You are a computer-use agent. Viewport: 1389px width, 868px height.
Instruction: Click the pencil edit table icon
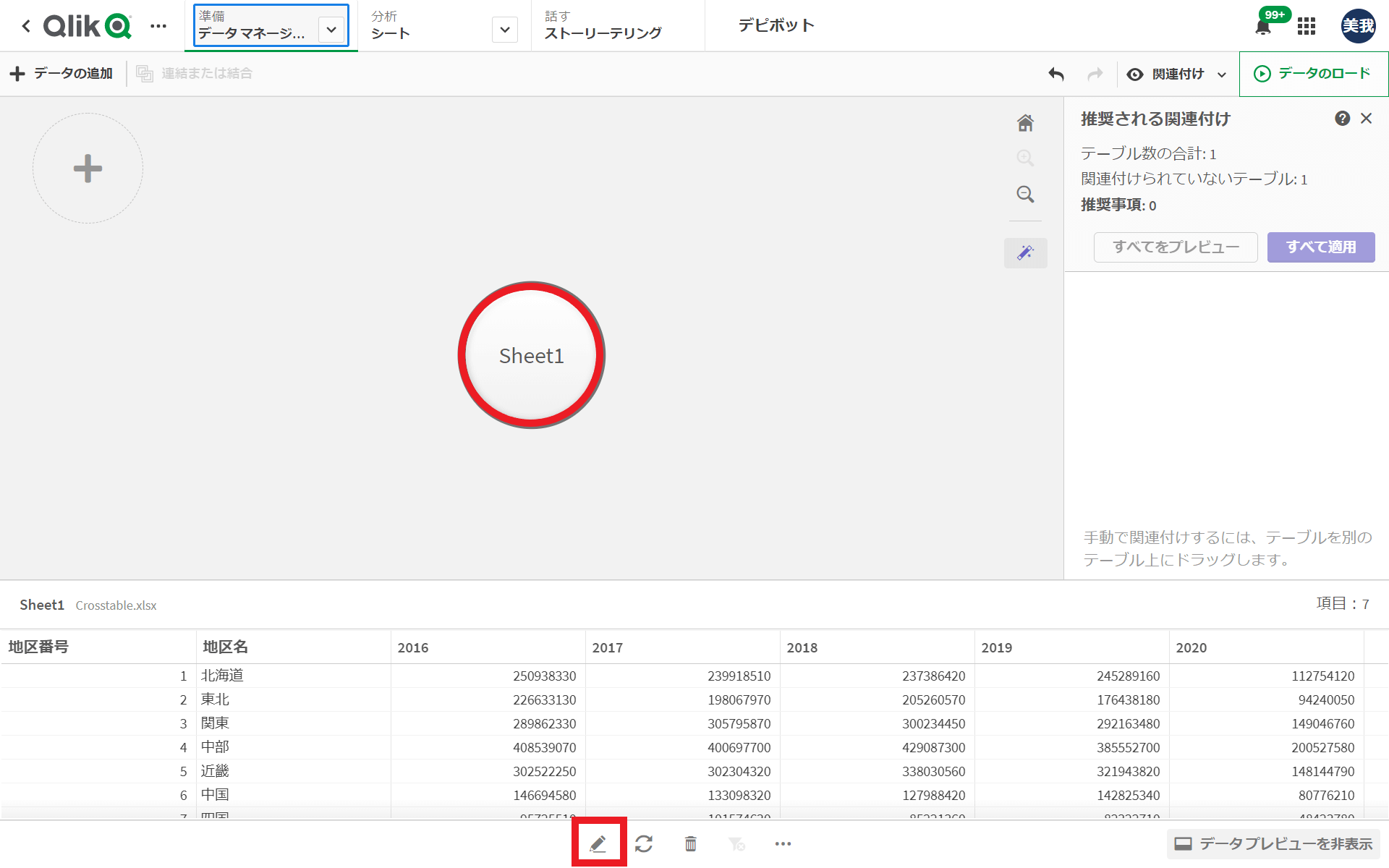[x=598, y=843]
